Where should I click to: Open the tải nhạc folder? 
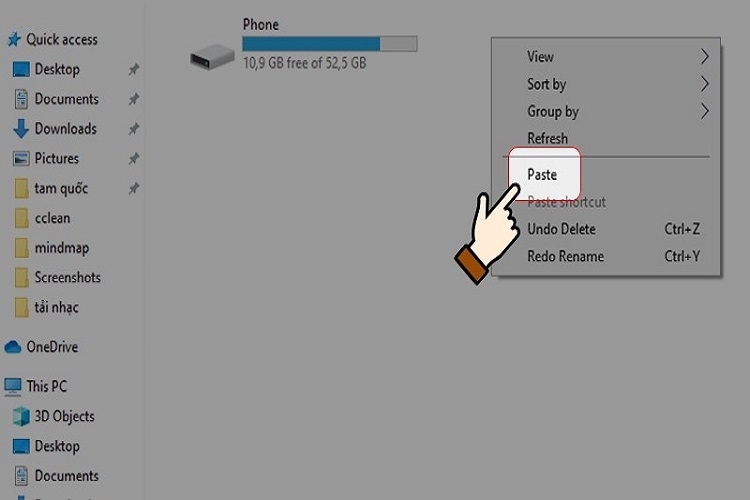pos(56,308)
